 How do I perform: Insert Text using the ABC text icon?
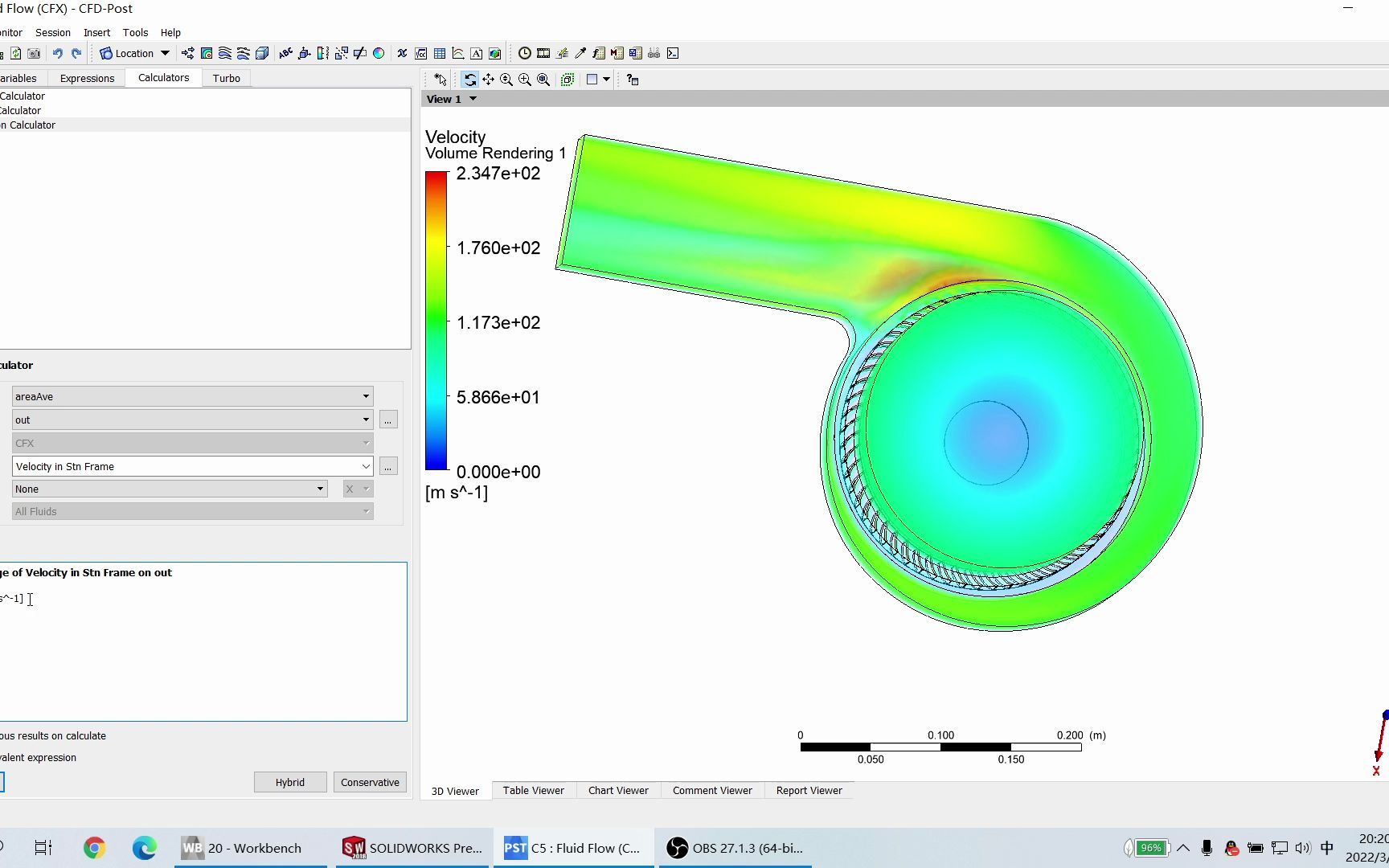[x=285, y=53]
